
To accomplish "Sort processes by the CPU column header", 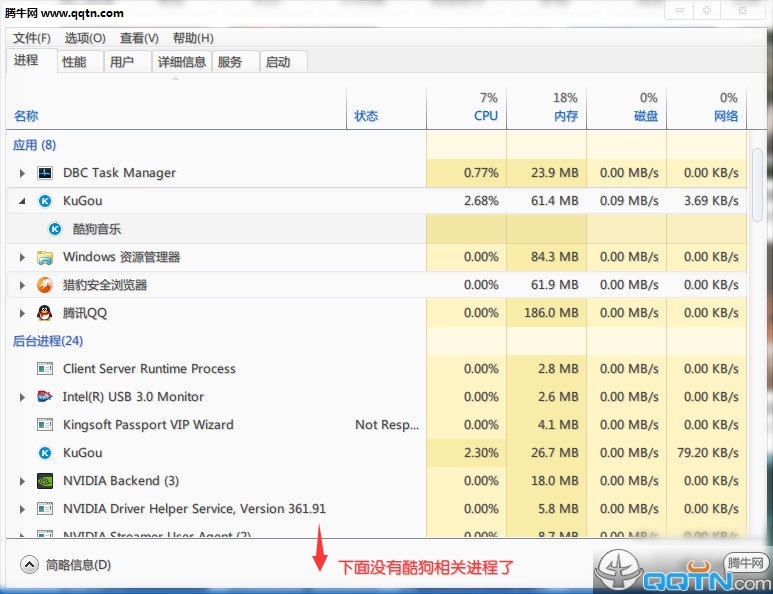I will click(485, 116).
